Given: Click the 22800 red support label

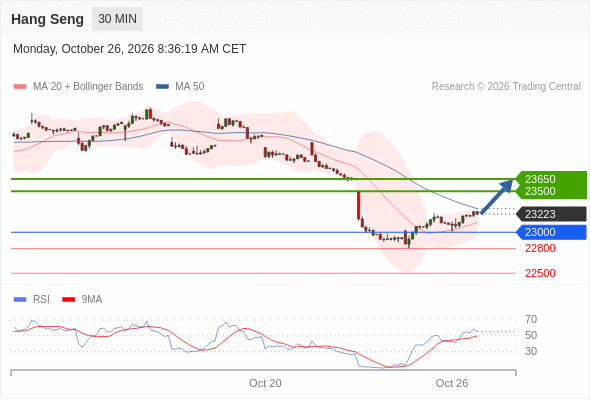Looking at the screenshot, I should point(540,248).
